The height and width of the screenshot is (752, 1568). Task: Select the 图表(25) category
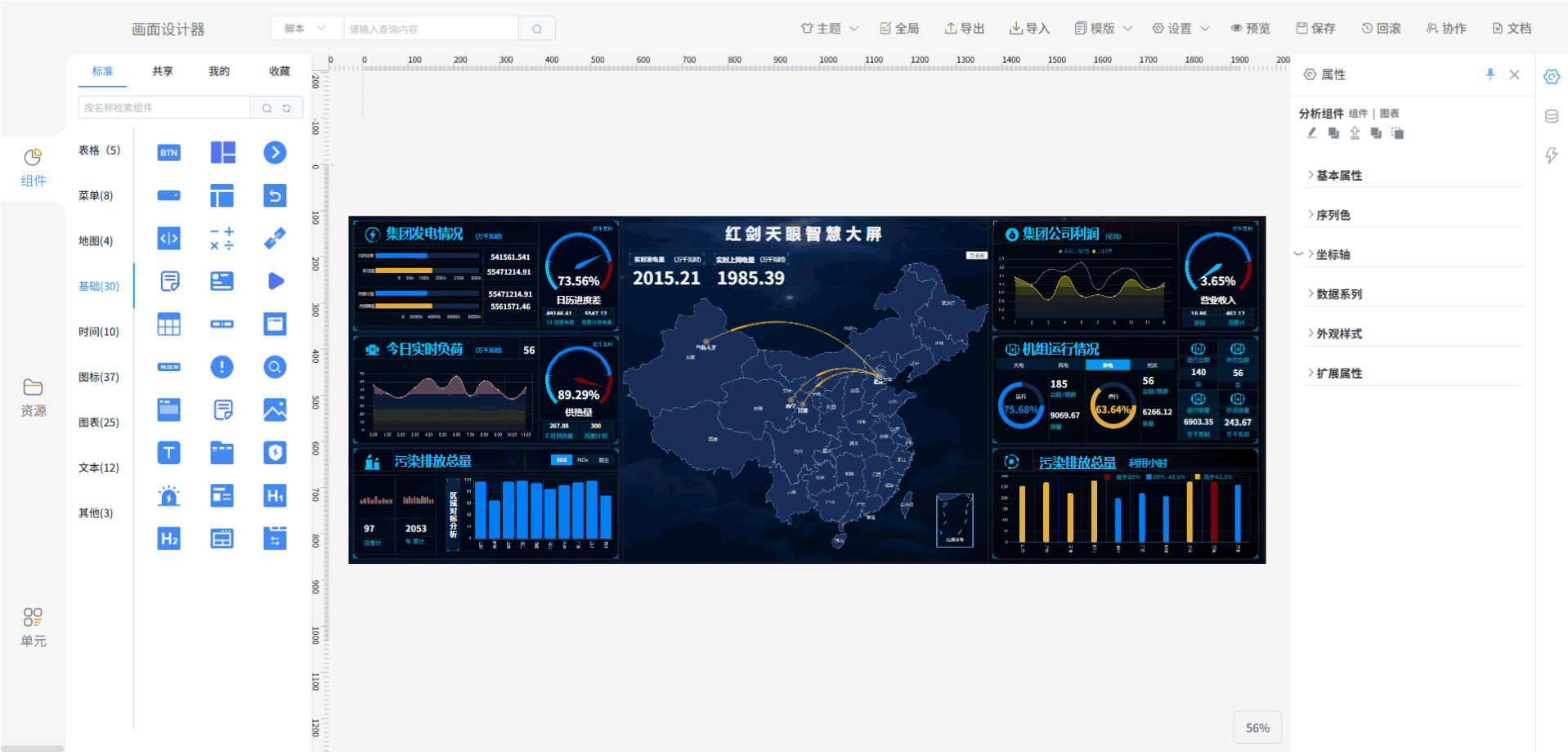(x=99, y=423)
